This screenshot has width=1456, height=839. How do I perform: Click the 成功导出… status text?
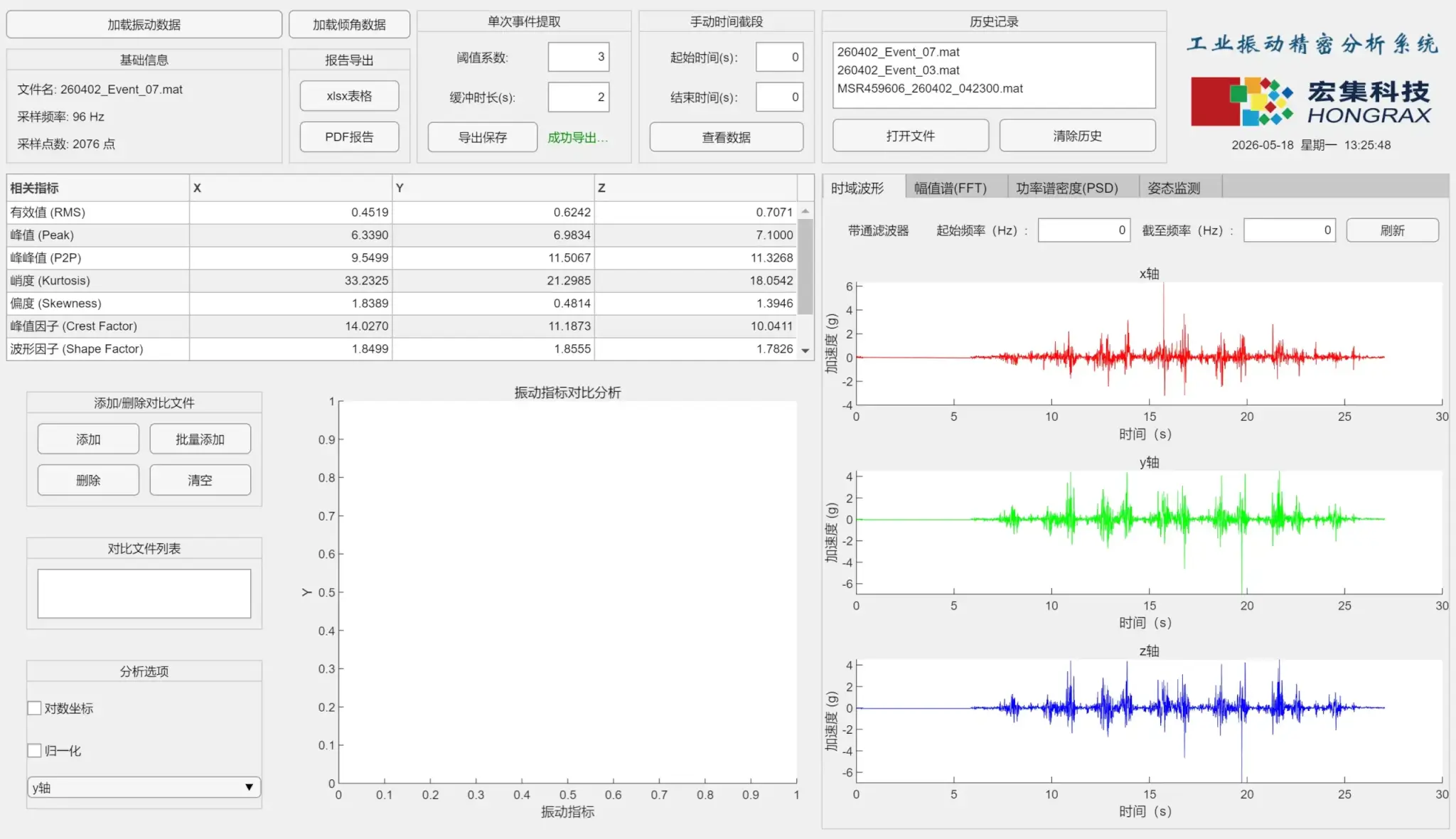[577, 137]
